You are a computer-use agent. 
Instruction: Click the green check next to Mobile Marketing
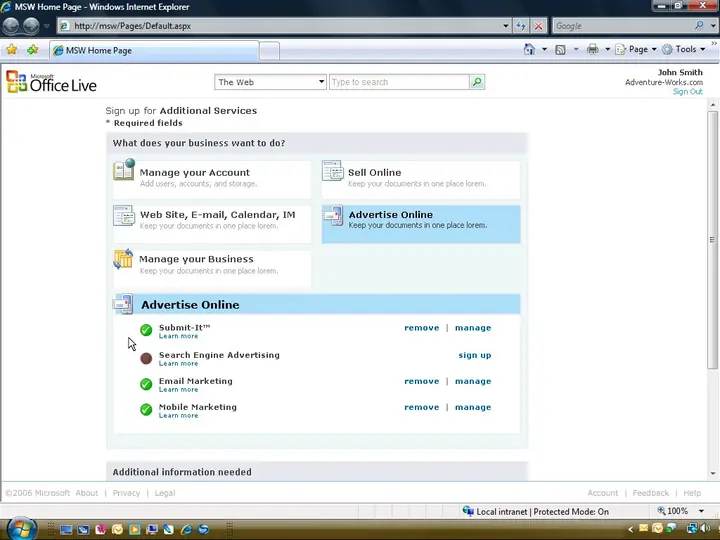tap(146, 409)
